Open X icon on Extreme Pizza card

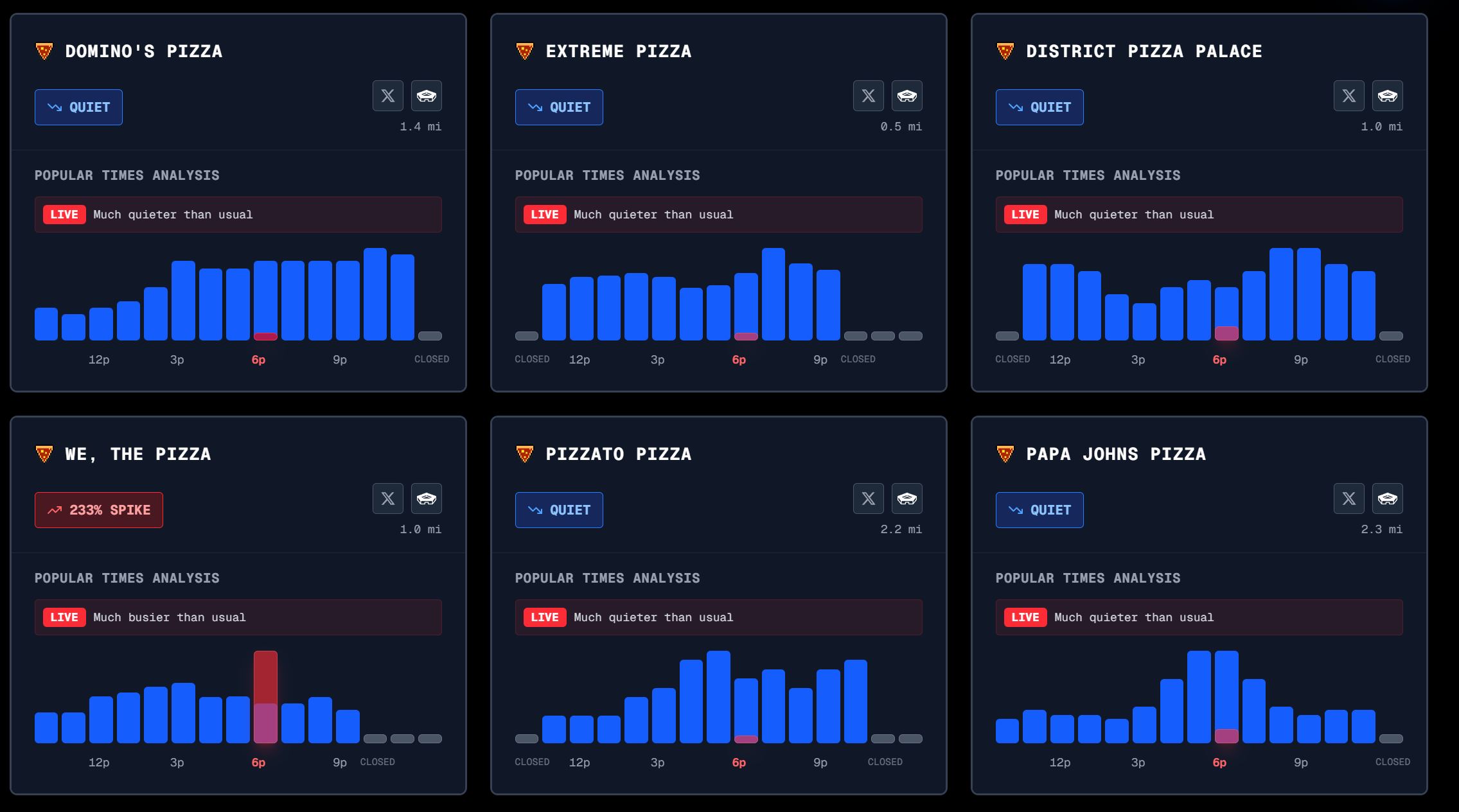click(x=868, y=96)
